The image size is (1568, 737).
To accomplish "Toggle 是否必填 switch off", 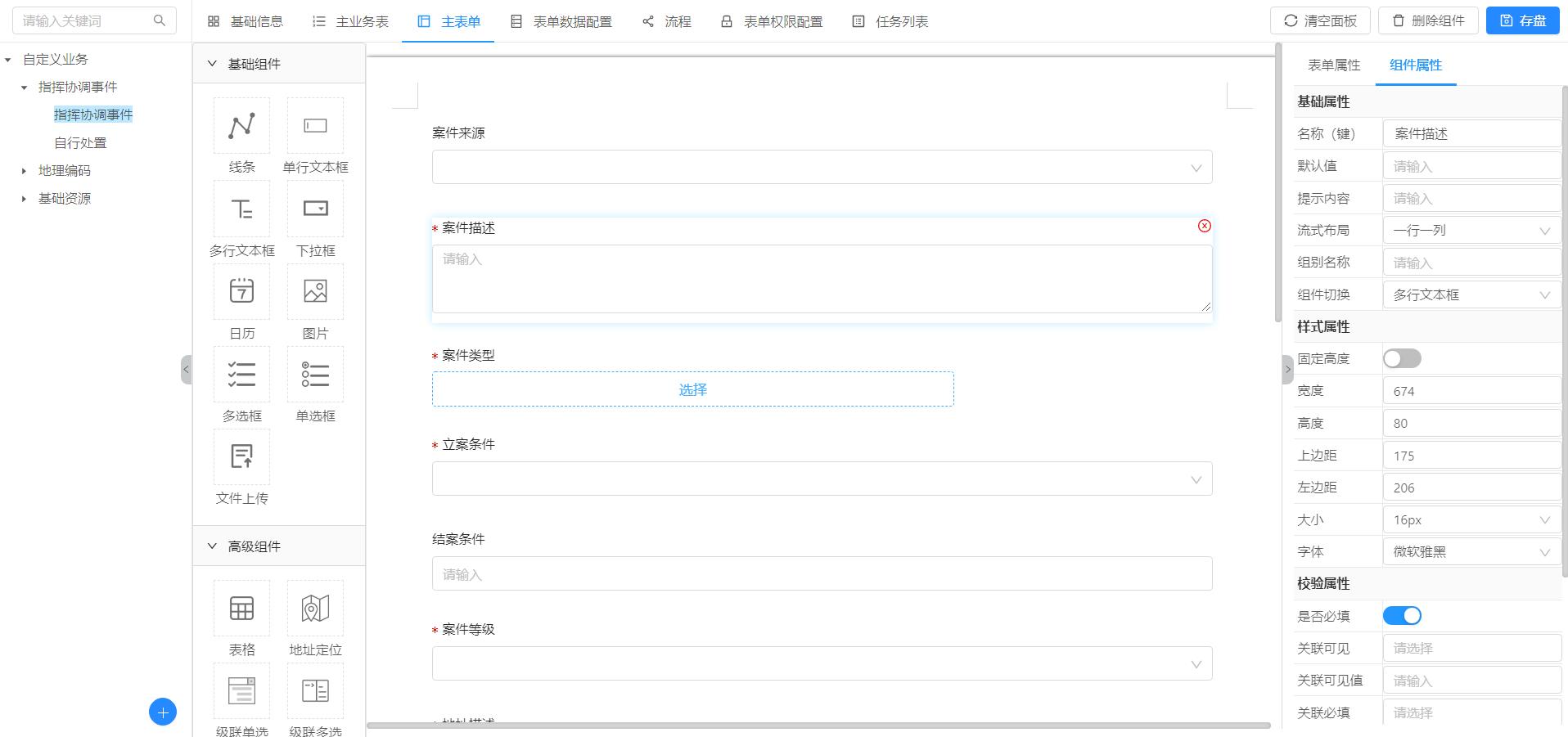I will pyautogui.click(x=1402, y=616).
